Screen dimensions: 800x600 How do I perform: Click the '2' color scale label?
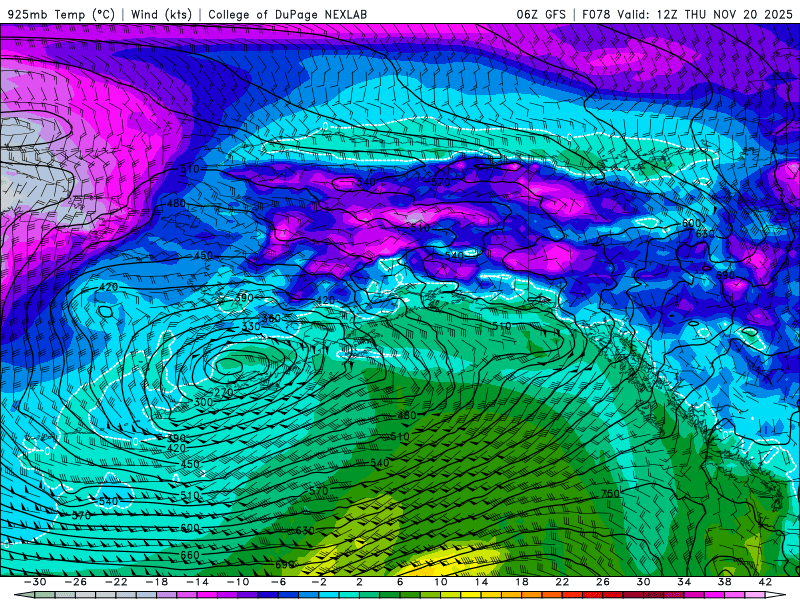tap(359, 582)
